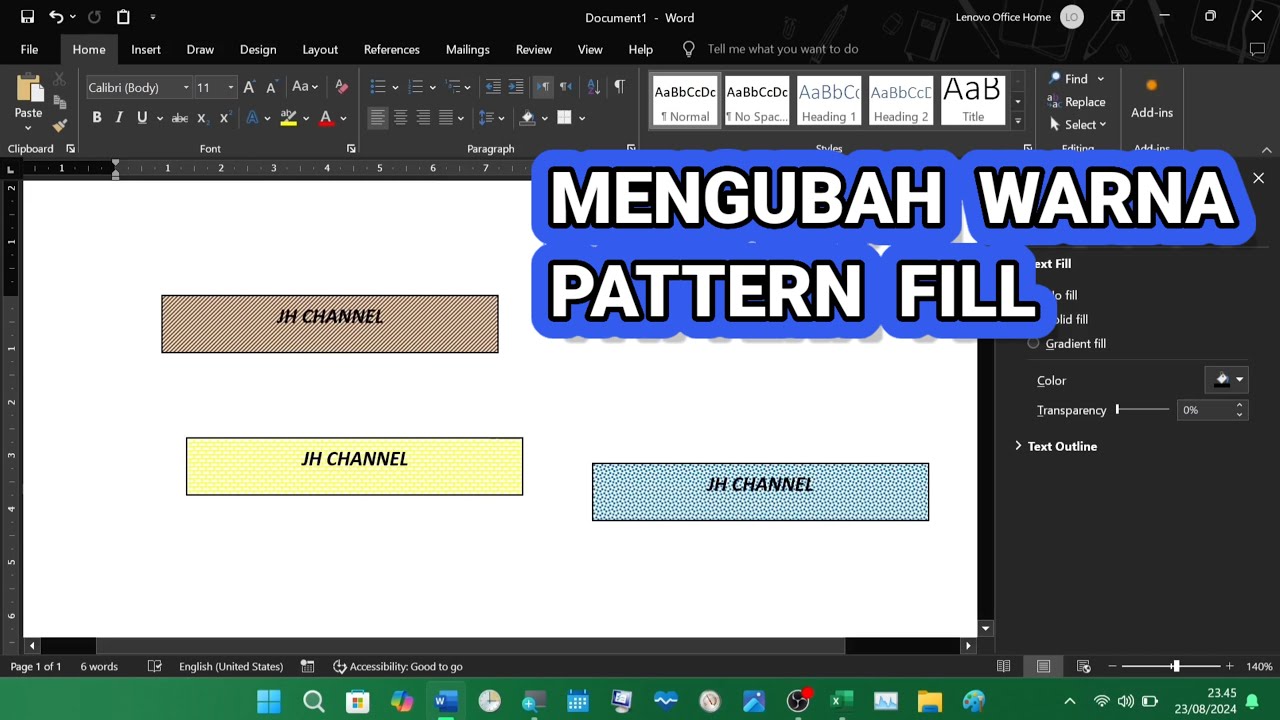Click the Transparency 0% value field
1280x720 pixels.
(1203, 410)
